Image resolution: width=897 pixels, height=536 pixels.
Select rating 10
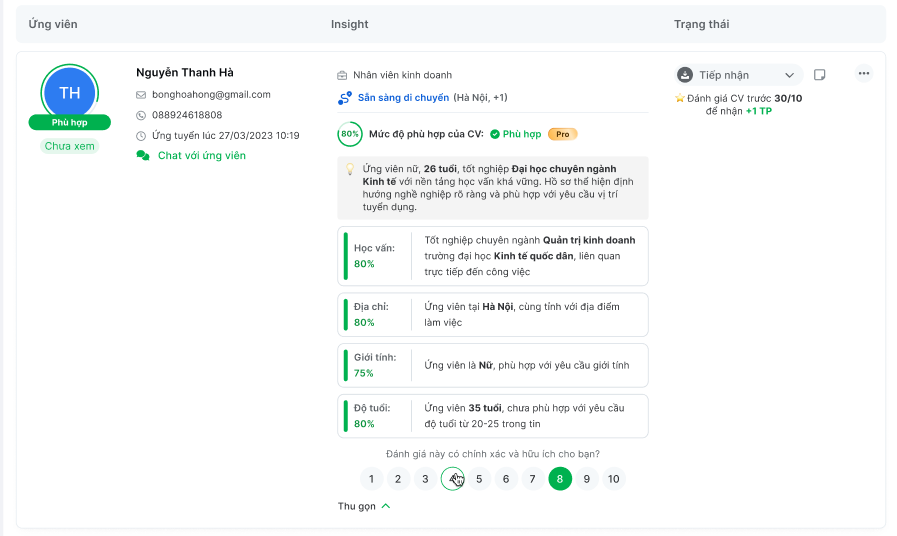click(x=613, y=479)
